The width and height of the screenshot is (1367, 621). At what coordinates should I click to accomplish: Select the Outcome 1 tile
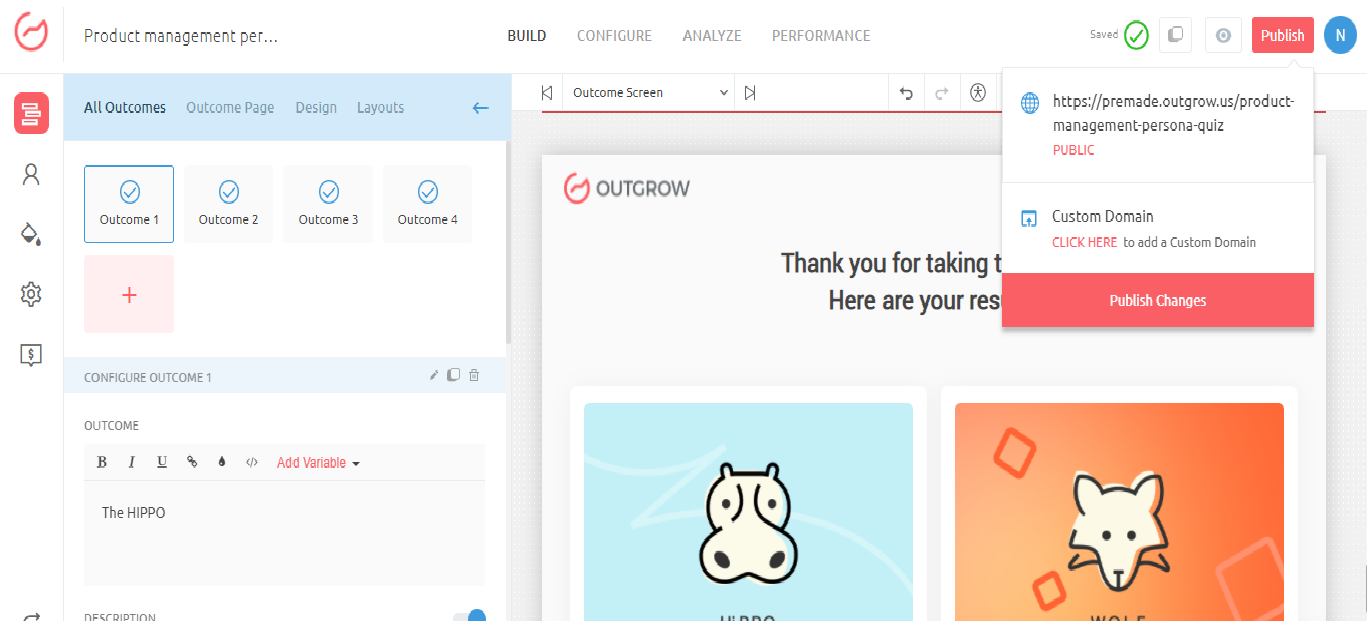coord(129,204)
